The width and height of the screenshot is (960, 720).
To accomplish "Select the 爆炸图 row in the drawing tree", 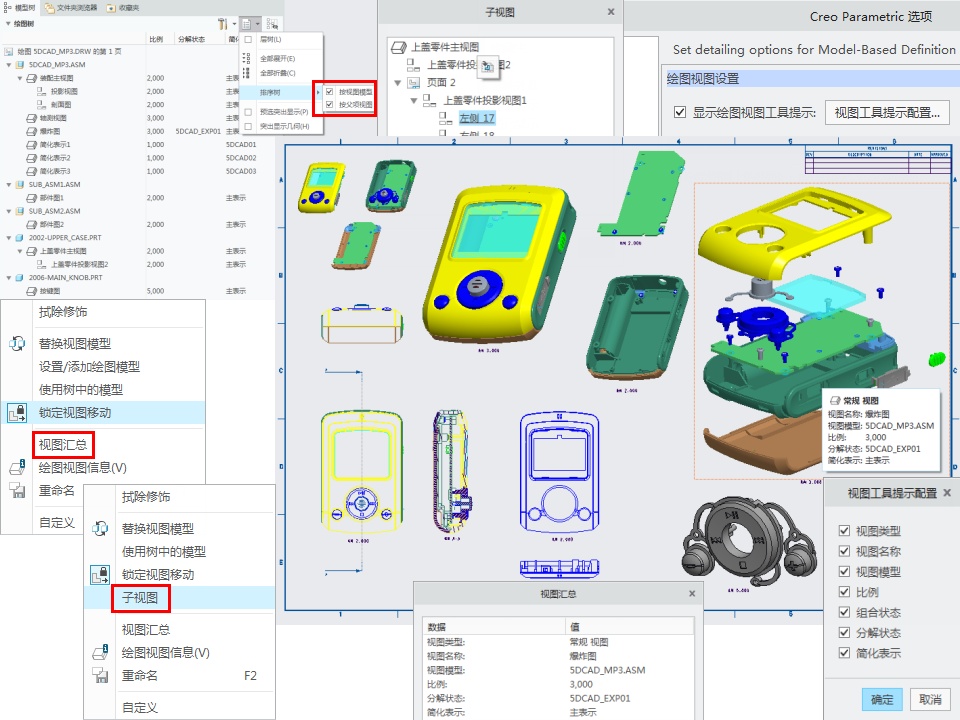I will pyautogui.click(x=40, y=131).
